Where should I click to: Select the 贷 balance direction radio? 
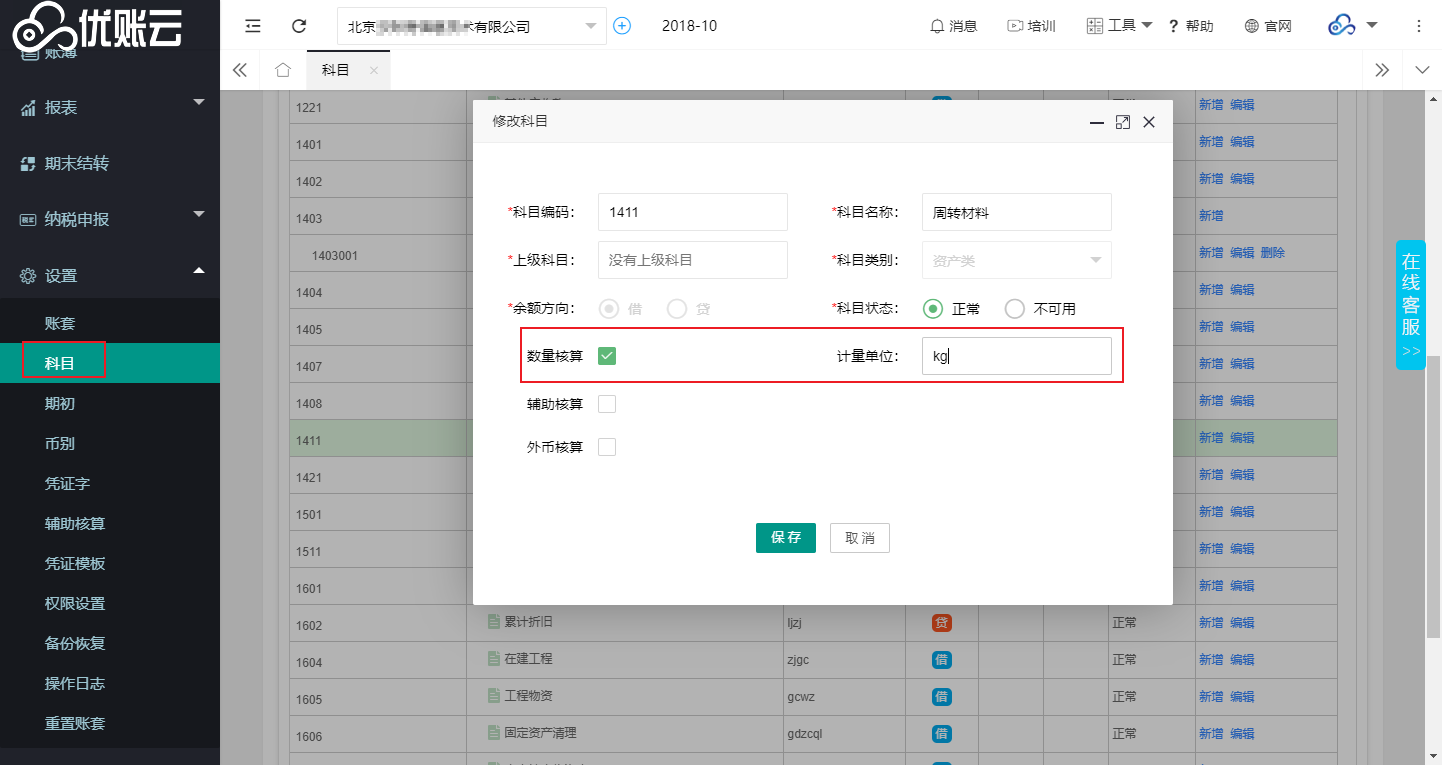coord(677,309)
